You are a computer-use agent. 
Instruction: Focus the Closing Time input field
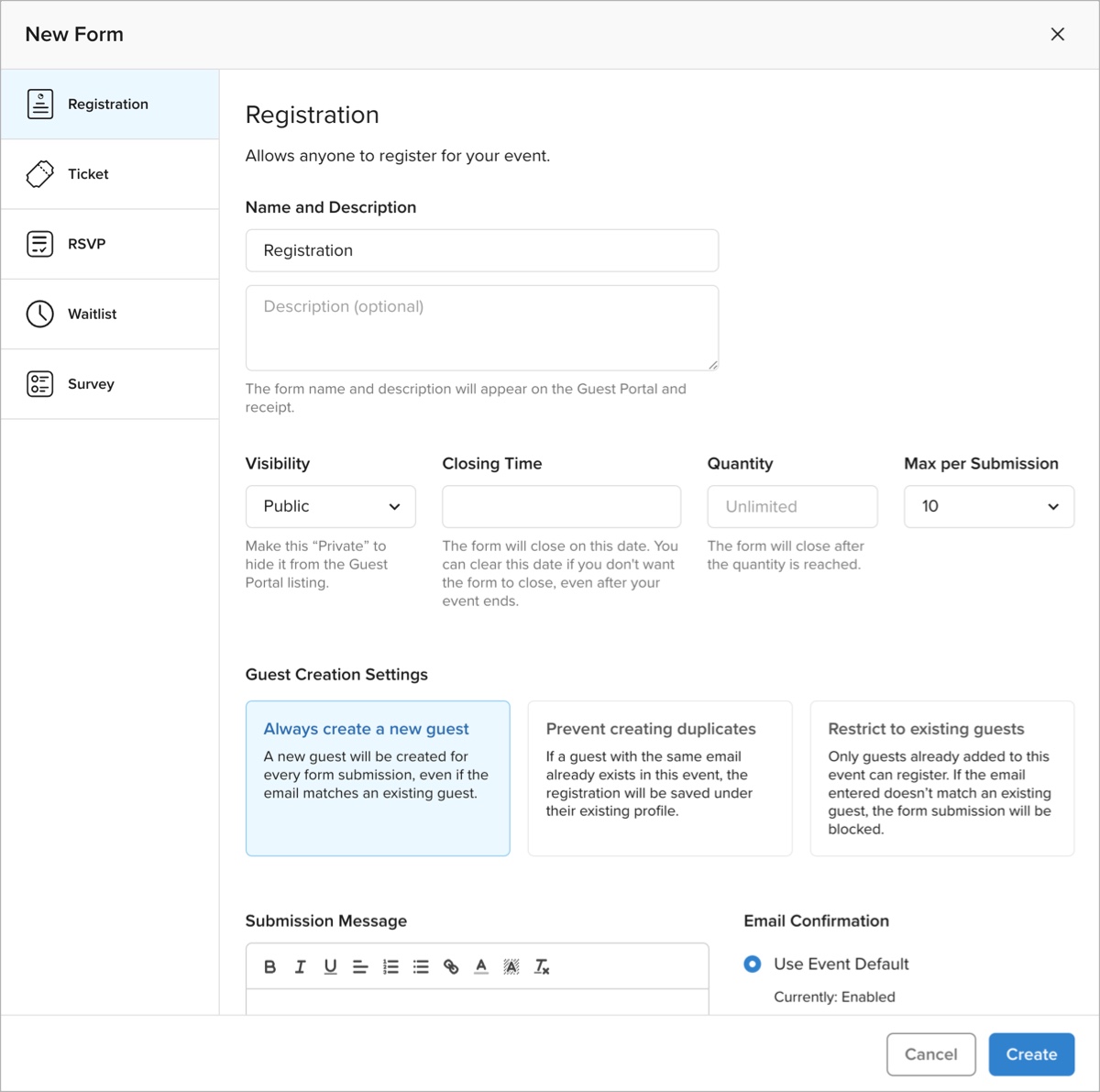(x=561, y=506)
